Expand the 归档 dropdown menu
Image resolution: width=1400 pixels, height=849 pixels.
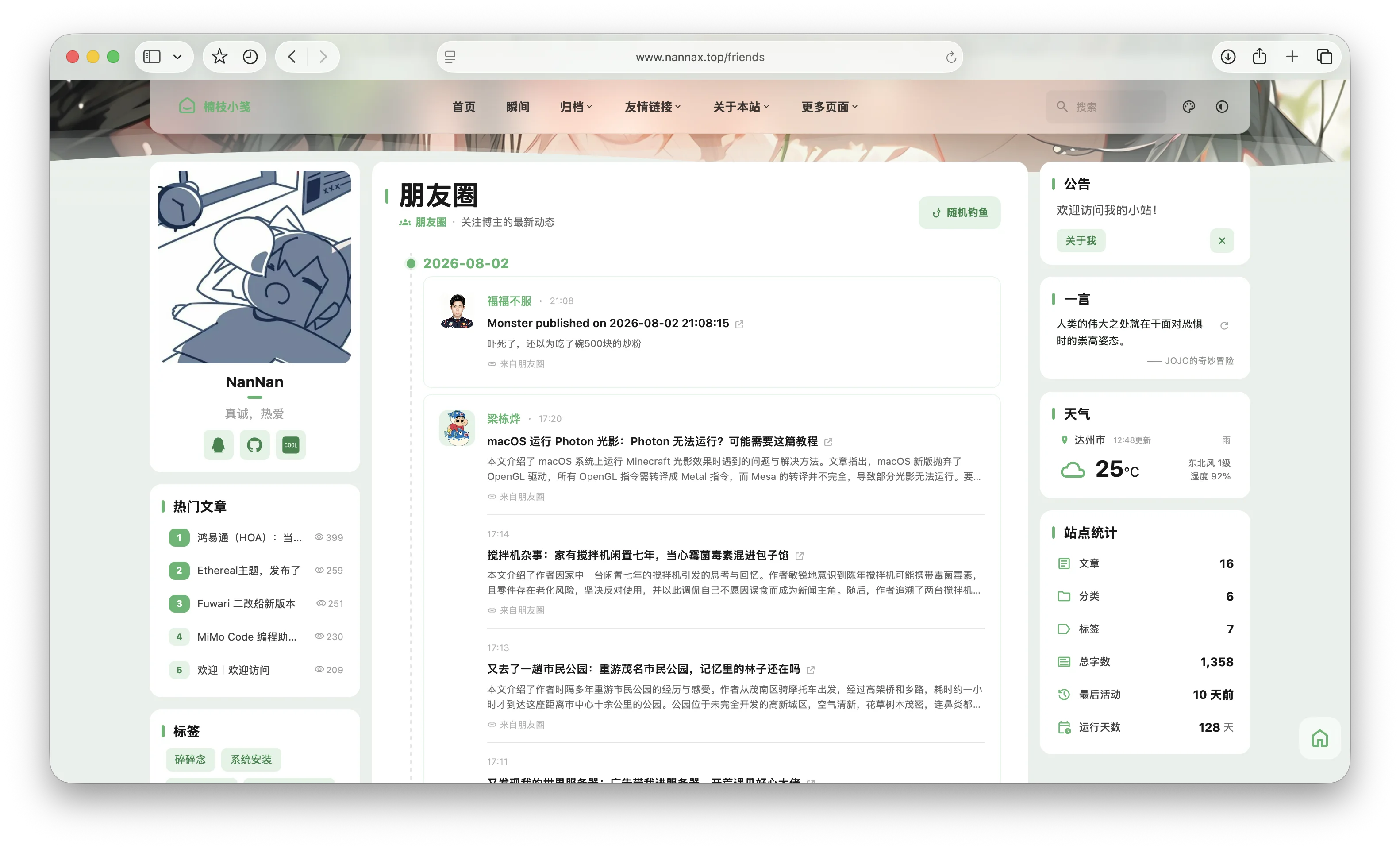pyautogui.click(x=576, y=107)
